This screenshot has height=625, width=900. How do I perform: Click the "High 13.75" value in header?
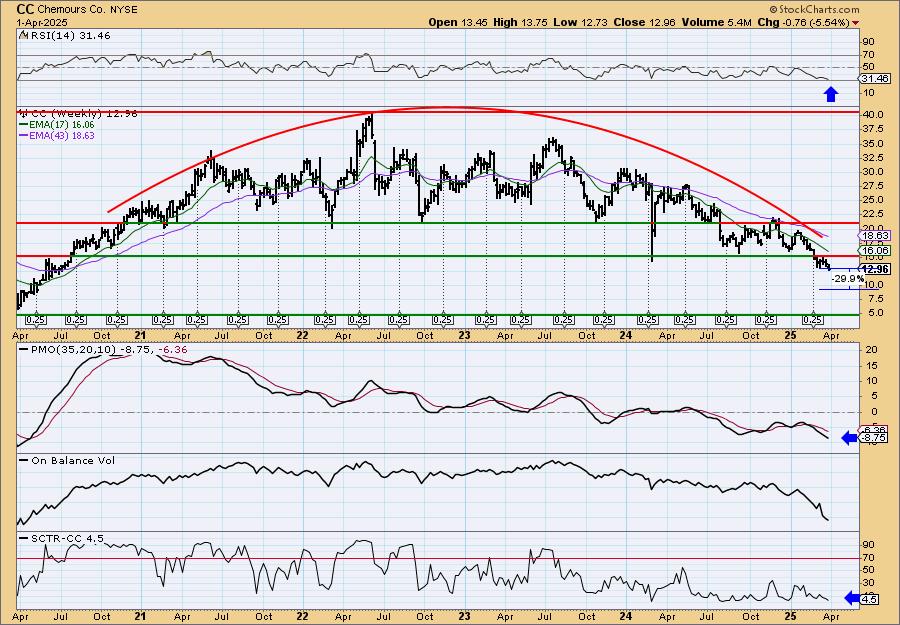click(x=521, y=22)
